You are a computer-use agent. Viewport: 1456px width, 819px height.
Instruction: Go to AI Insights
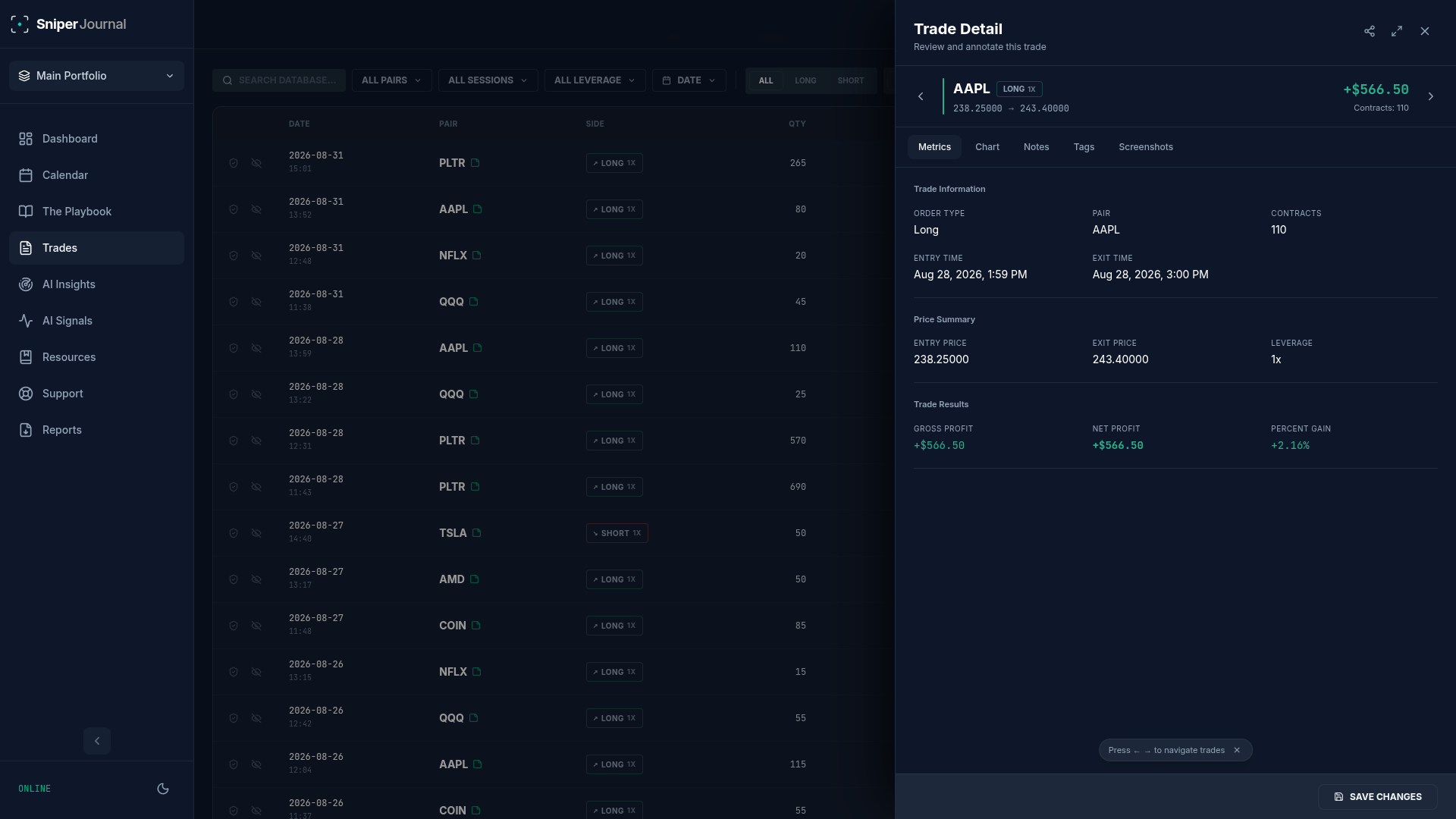point(96,284)
